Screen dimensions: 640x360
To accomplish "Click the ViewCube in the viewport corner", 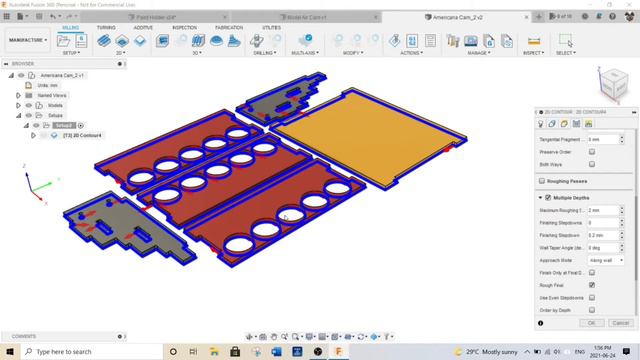I will coord(614,84).
